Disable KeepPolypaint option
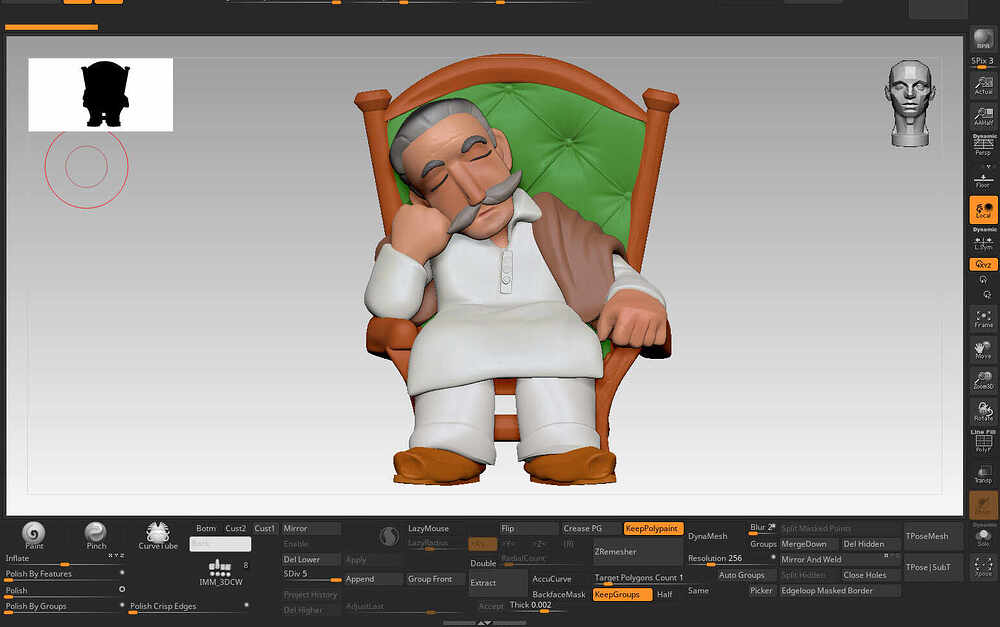The image size is (1000, 627). (x=653, y=528)
